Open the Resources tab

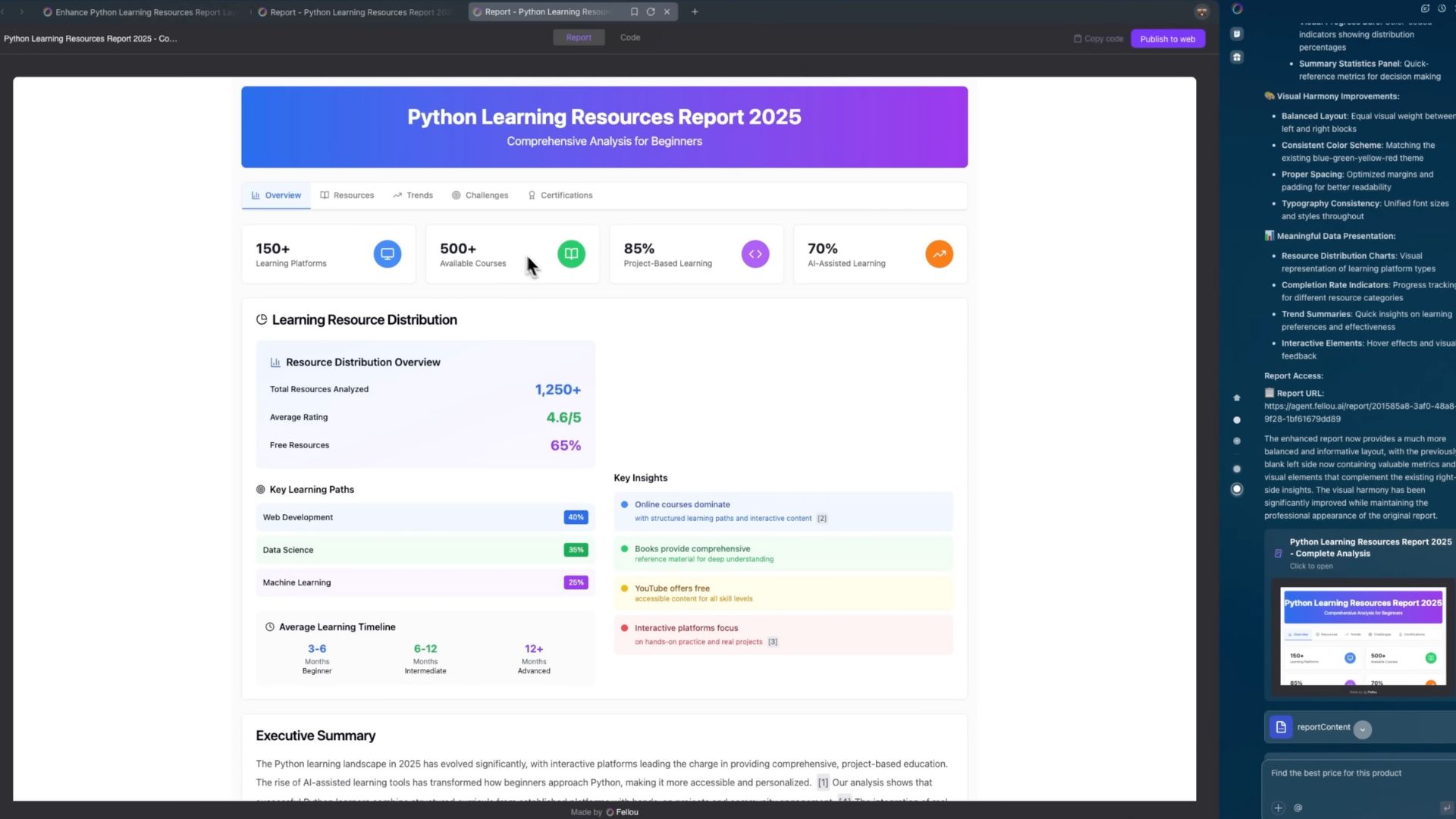coord(347,195)
